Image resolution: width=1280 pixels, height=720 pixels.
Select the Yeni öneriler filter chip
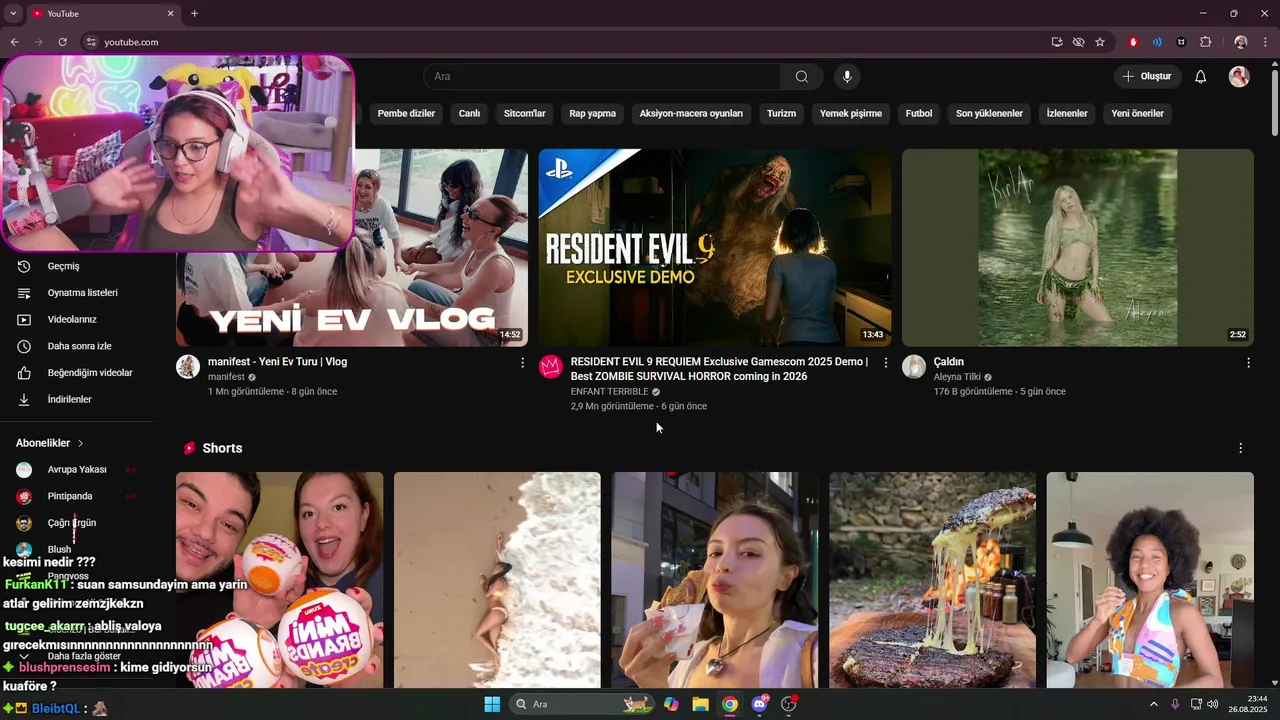[x=1137, y=113]
